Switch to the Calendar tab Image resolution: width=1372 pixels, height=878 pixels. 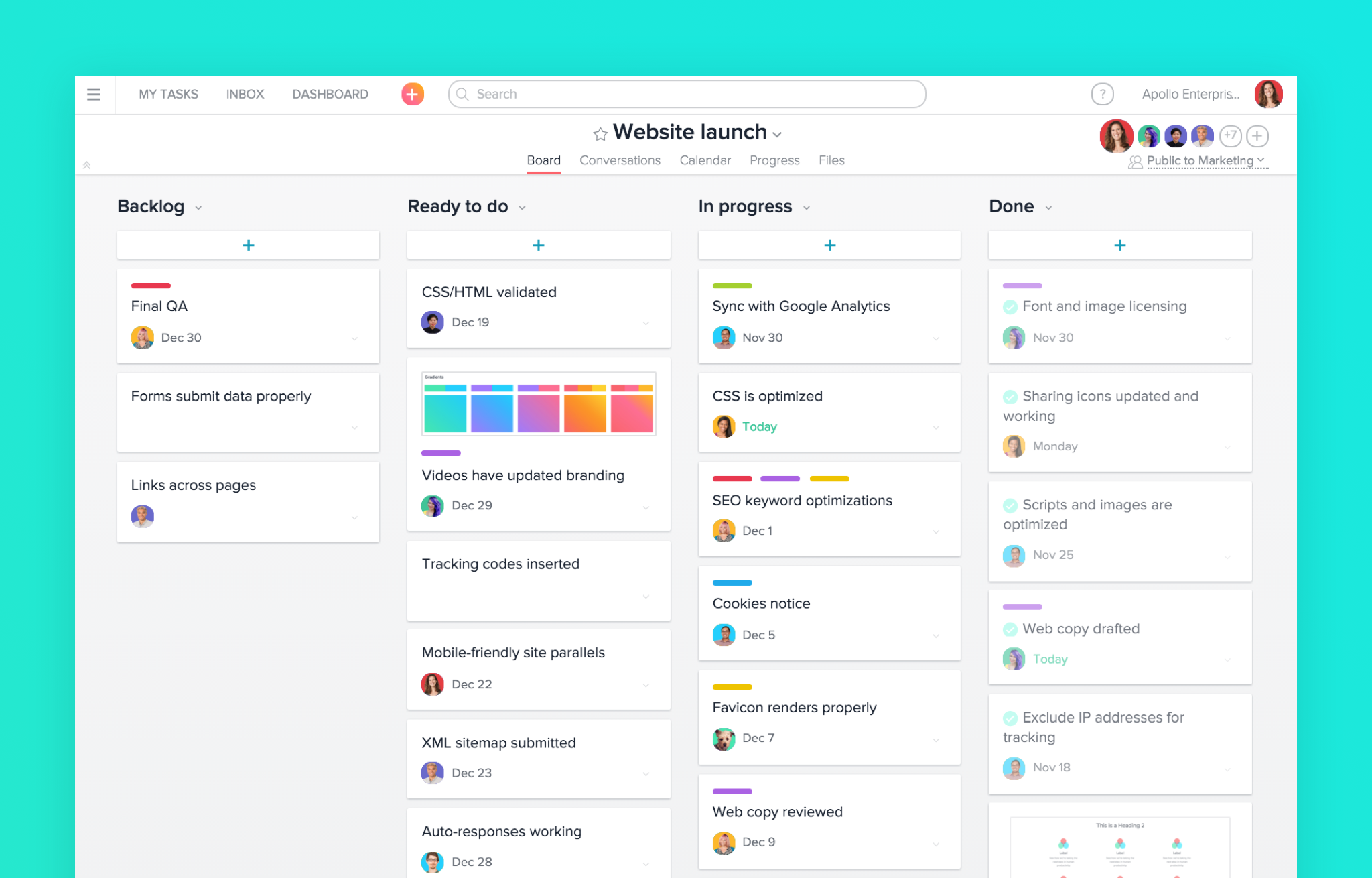704,159
